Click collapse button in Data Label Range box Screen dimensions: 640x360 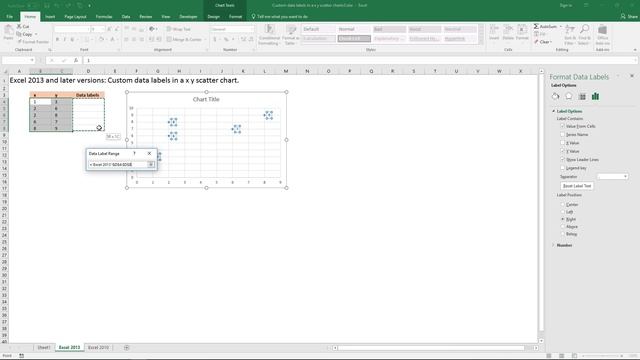click(151, 164)
